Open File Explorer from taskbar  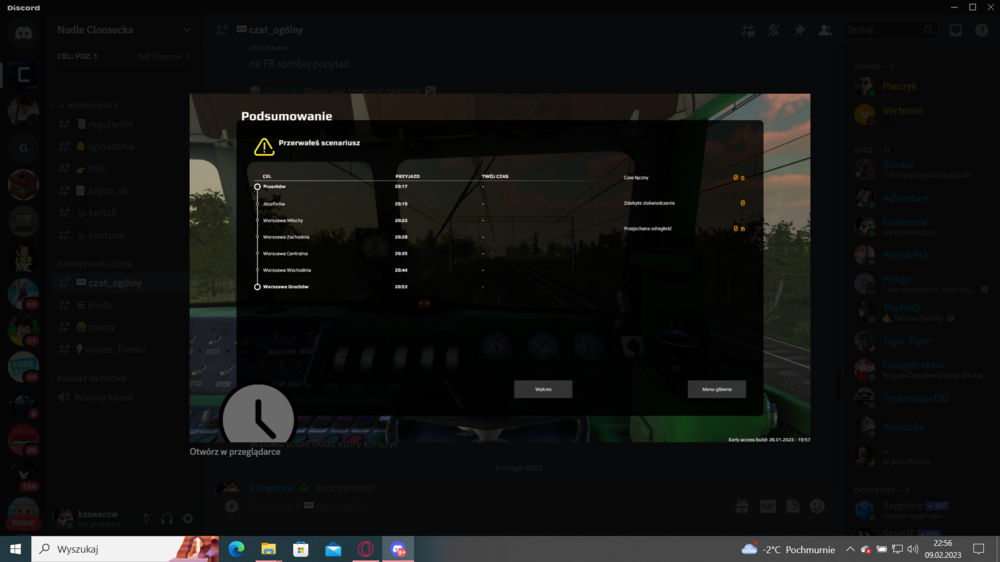pyautogui.click(x=268, y=549)
